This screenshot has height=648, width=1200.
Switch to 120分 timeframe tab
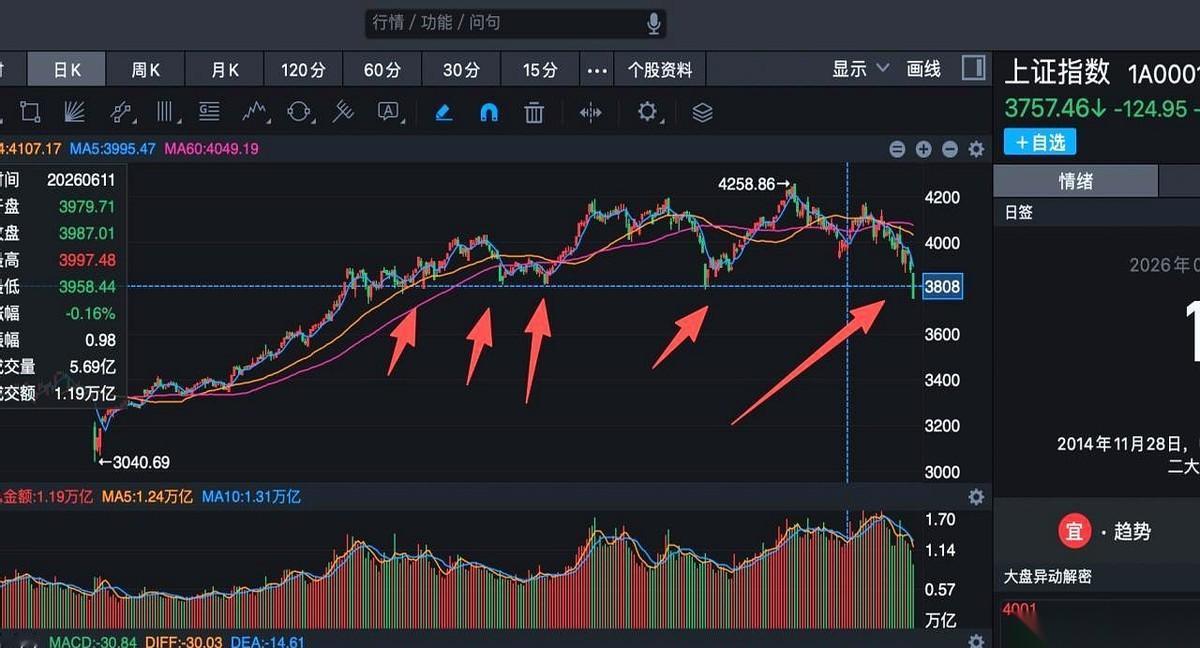click(x=304, y=69)
